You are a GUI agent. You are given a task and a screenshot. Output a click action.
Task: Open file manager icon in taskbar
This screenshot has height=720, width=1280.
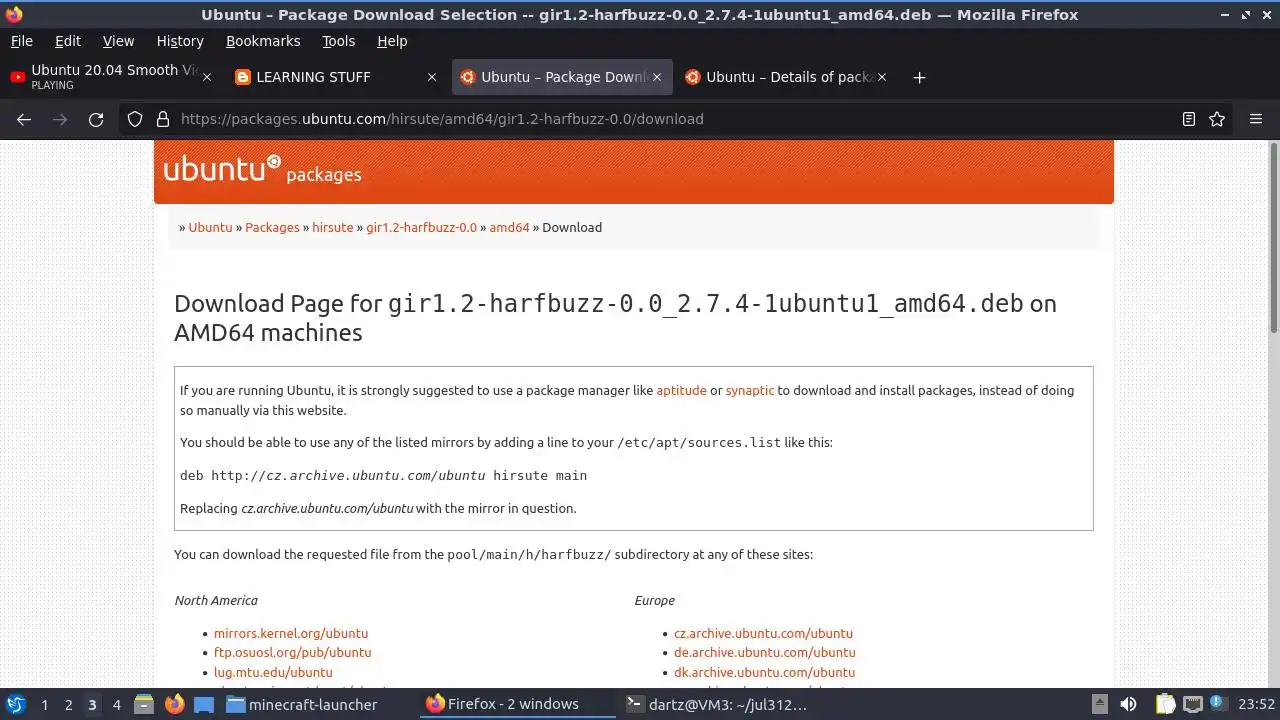[x=144, y=704]
